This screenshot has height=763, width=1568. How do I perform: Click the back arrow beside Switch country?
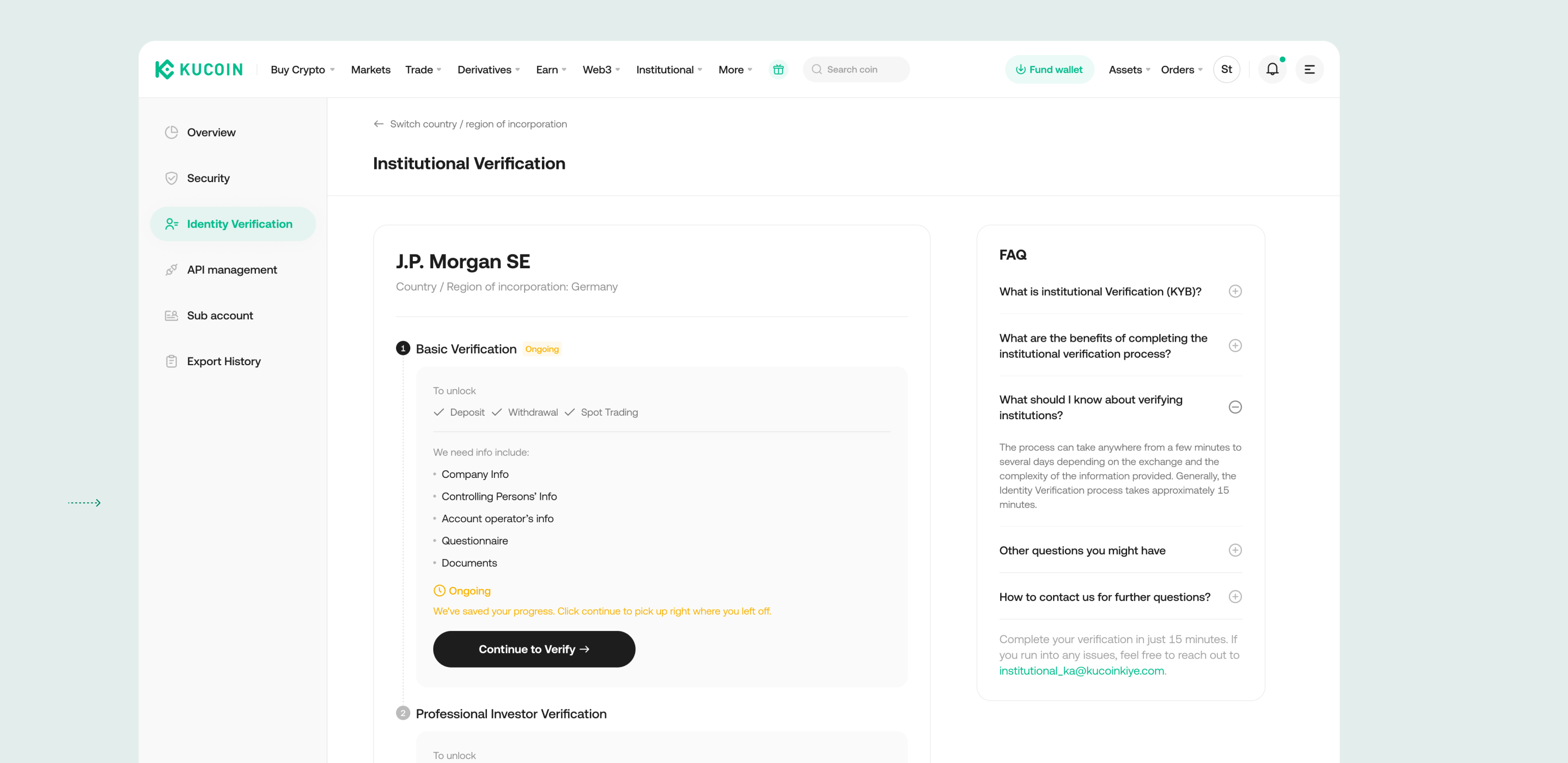click(x=379, y=123)
